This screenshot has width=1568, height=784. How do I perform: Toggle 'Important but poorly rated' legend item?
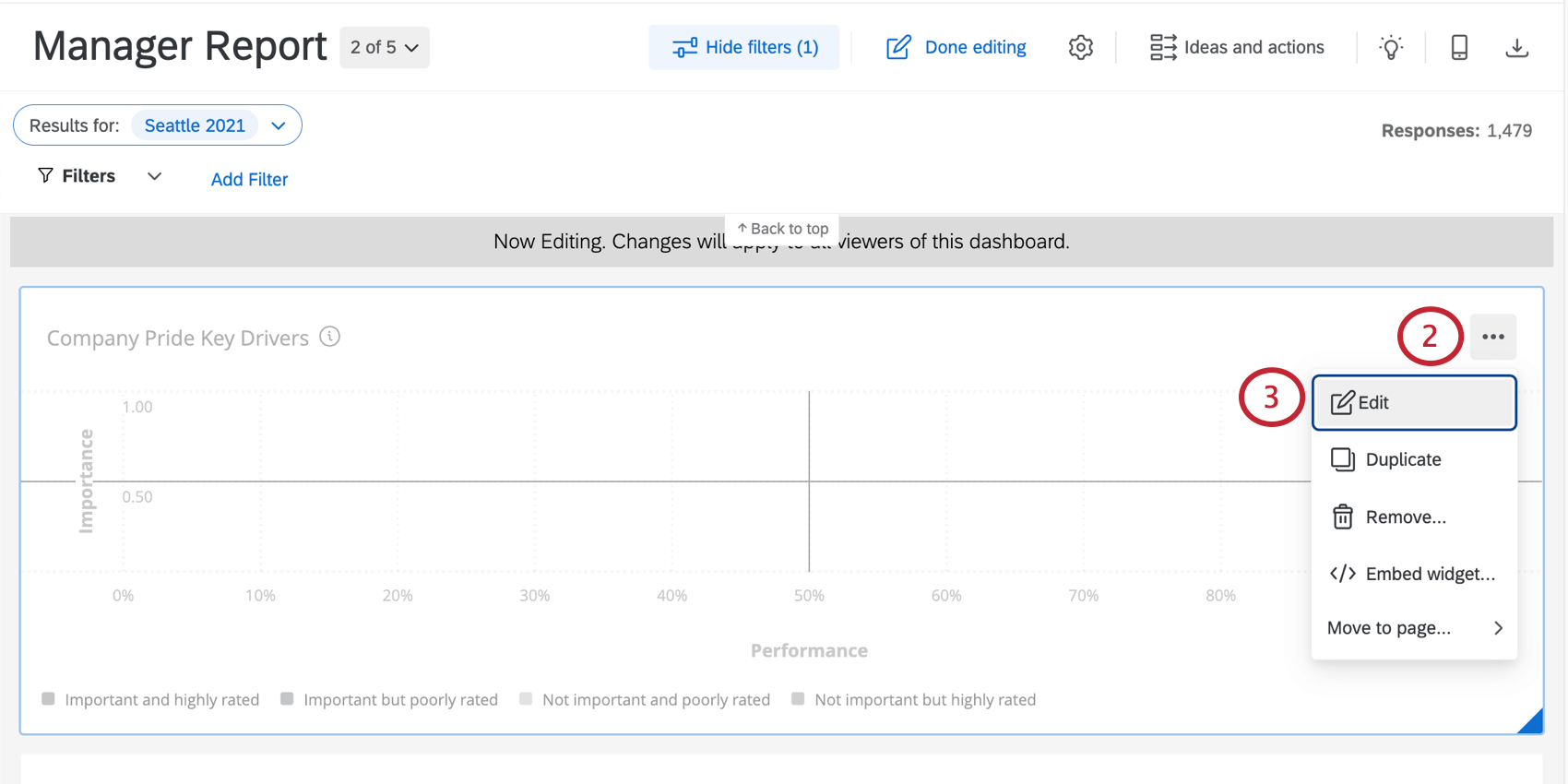pos(389,699)
